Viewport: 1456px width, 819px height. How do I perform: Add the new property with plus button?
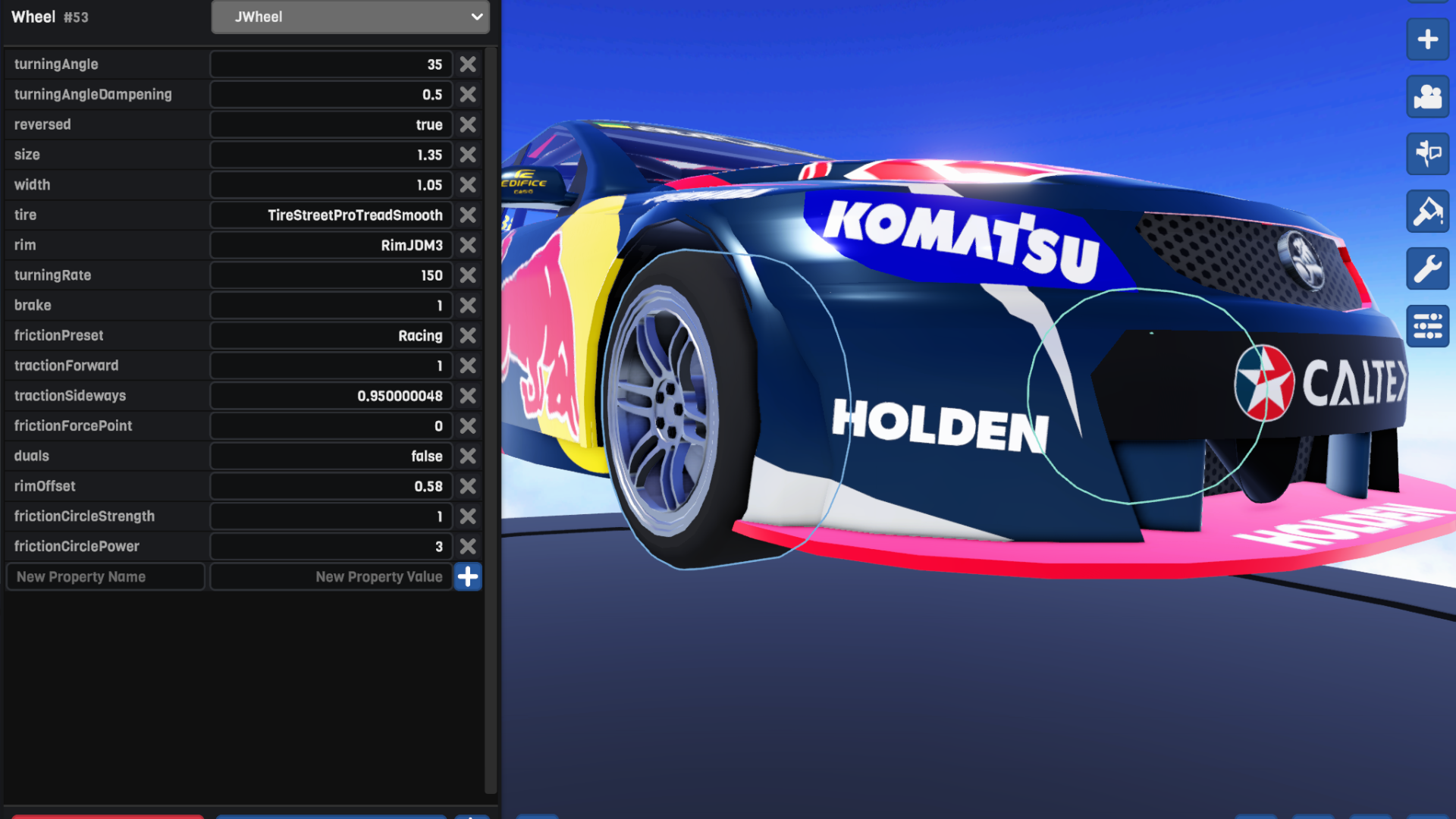pos(468,577)
